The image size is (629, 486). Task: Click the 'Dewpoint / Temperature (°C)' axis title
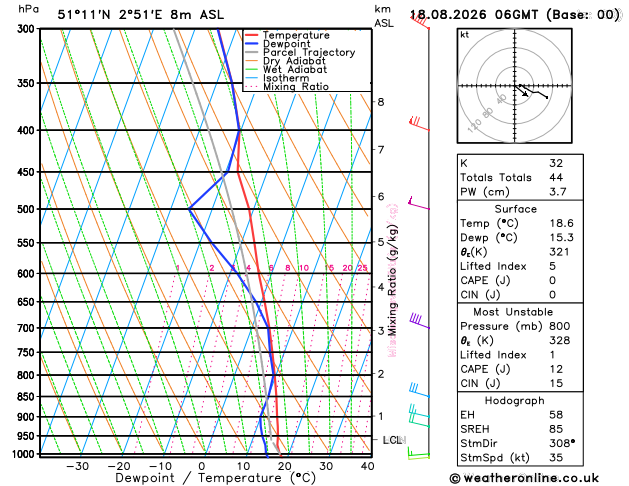[x=216, y=478]
